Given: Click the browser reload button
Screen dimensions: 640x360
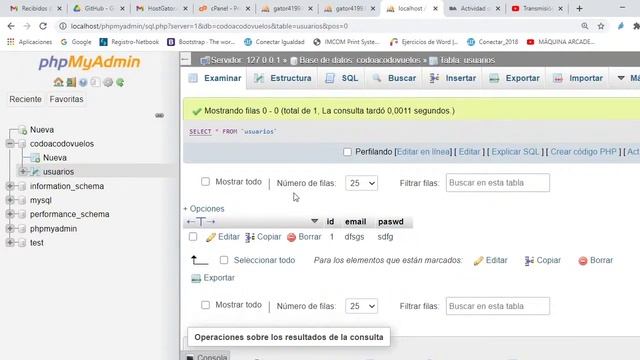Looking at the screenshot, I should 43,26.
